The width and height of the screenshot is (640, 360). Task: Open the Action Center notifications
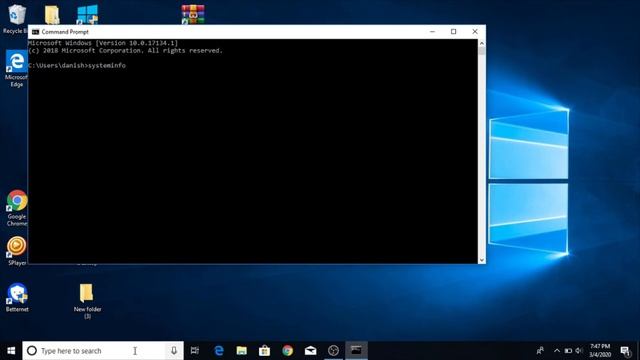625,351
